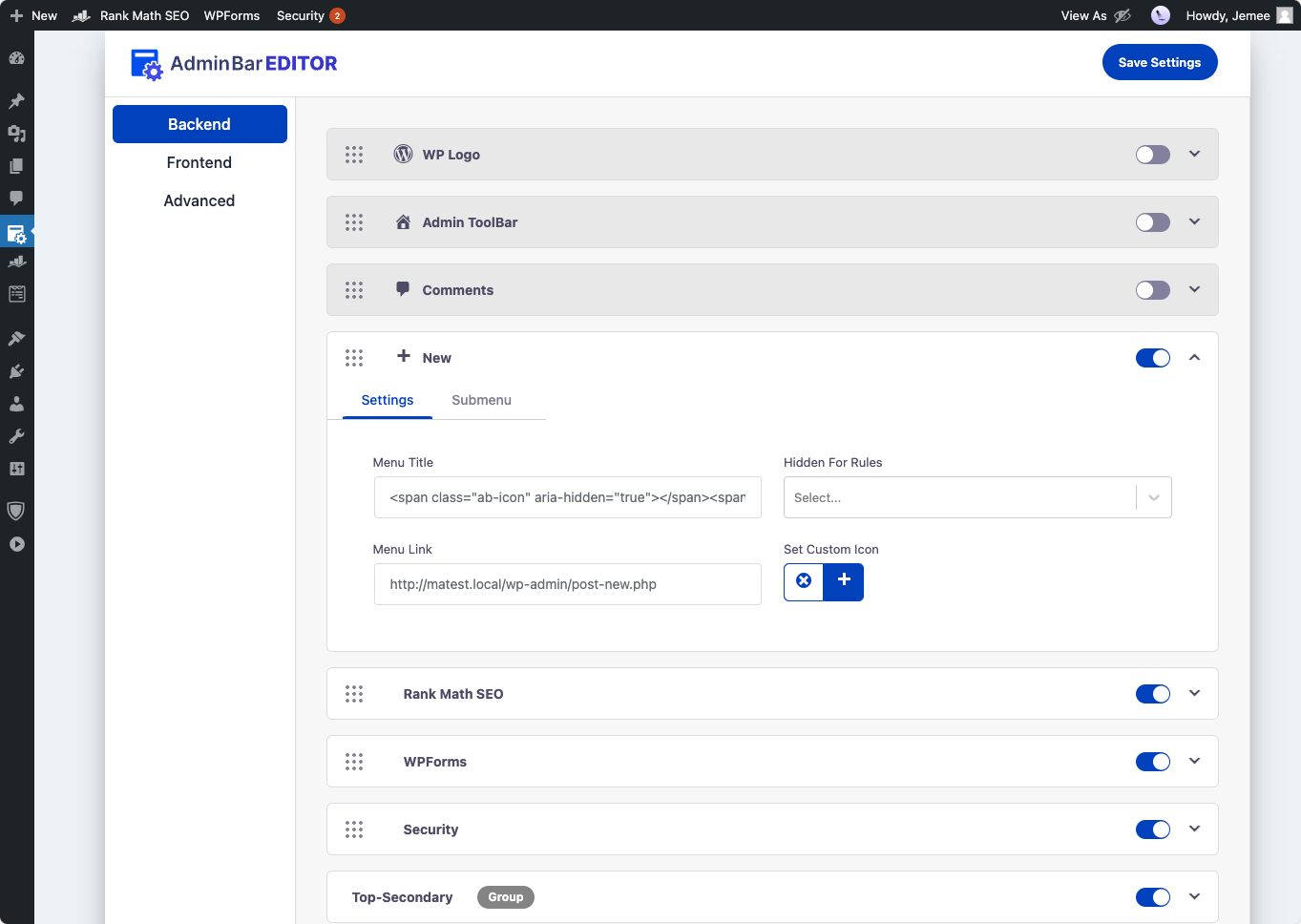Click the drag handle for Admin ToolBar
The image size is (1301, 924).
click(x=354, y=222)
